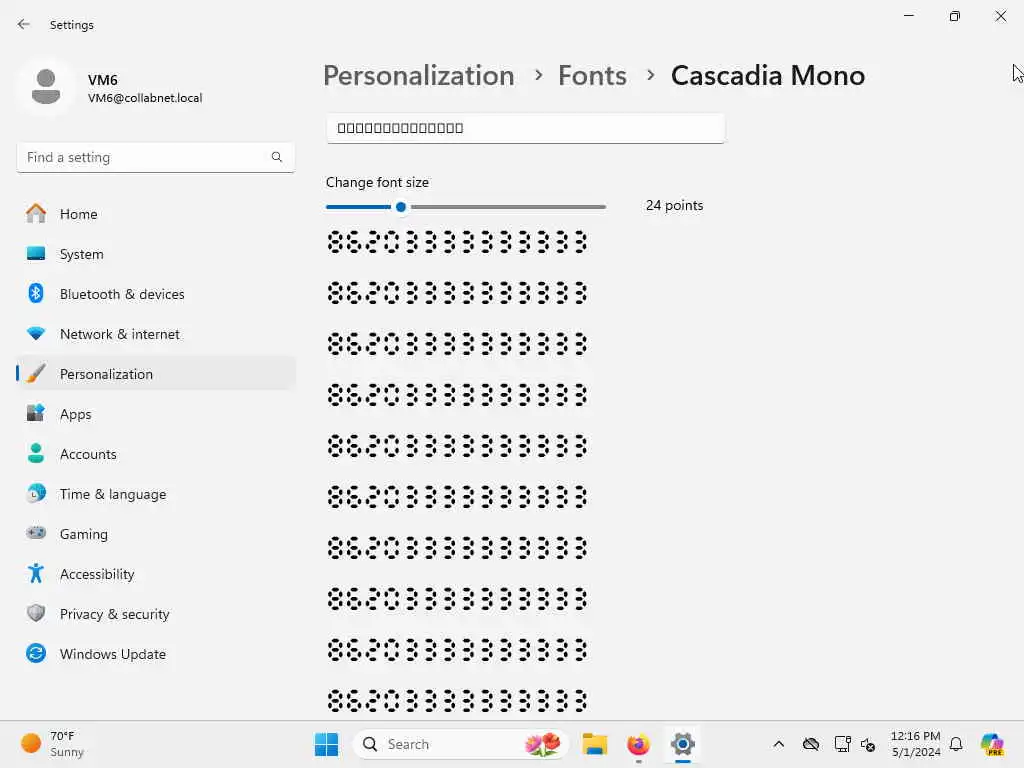Open the clock showing 12:16 PM
1024x768 pixels.
(x=916, y=744)
